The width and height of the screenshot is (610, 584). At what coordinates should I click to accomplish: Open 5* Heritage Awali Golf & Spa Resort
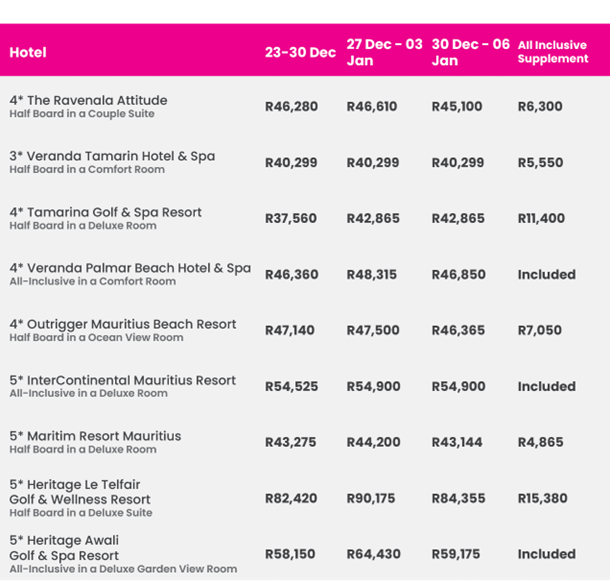point(64,548)
